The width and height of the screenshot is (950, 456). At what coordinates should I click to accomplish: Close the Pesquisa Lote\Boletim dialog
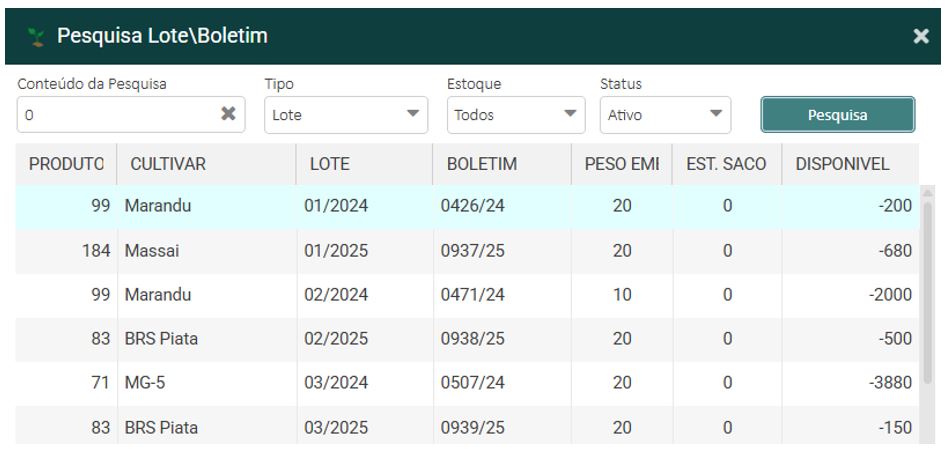pos(921,37)
